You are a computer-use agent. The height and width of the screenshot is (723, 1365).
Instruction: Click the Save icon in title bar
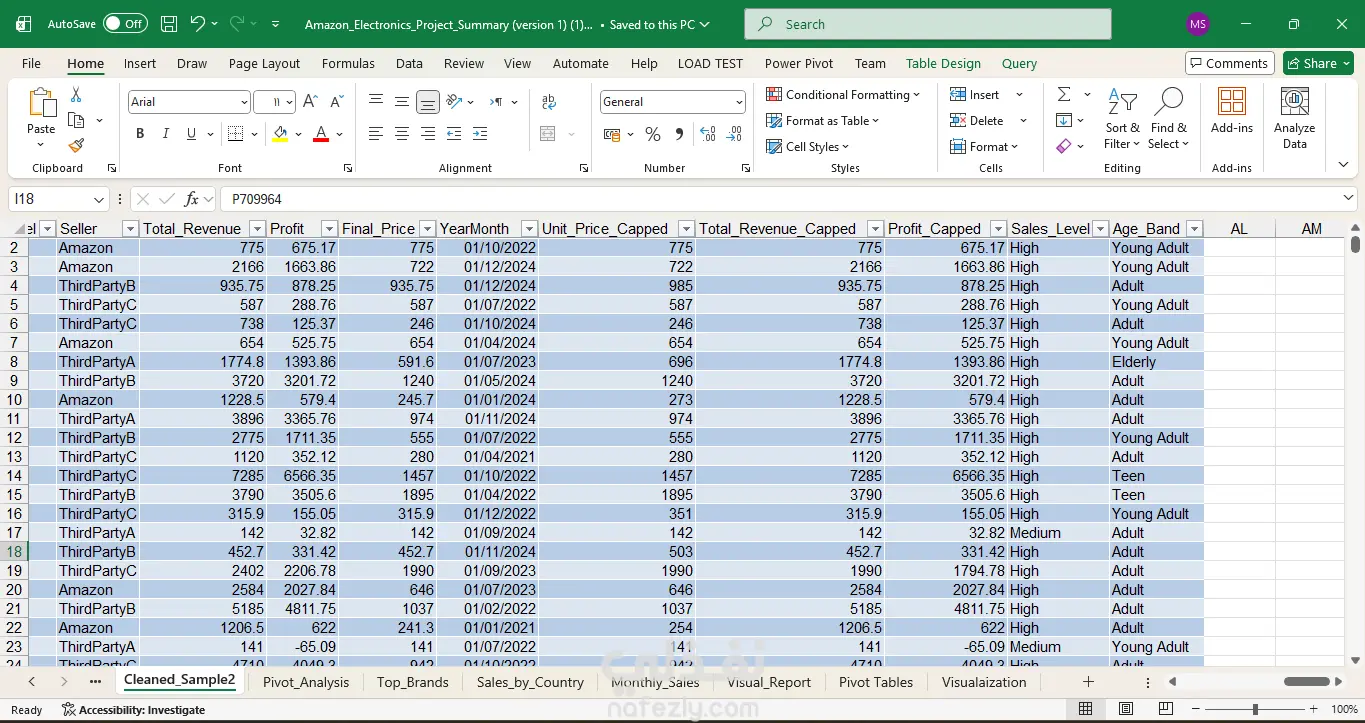[x=169, y=24]
